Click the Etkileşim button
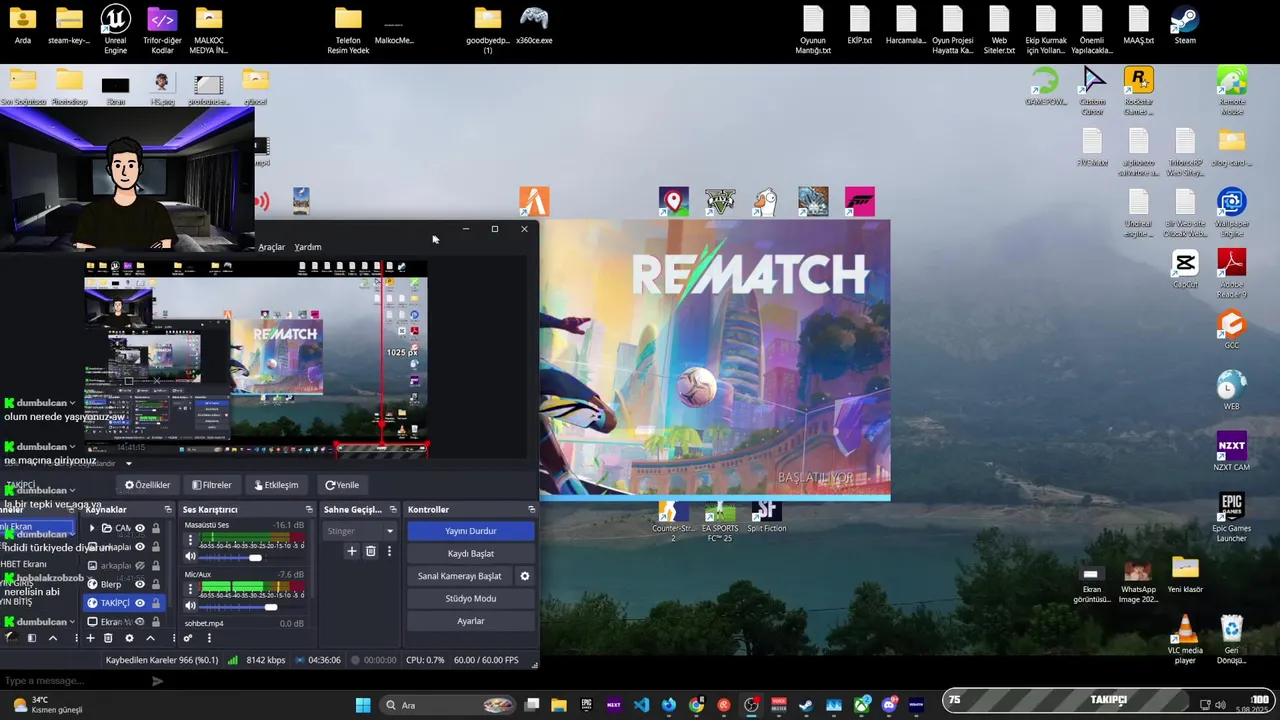 276,485
